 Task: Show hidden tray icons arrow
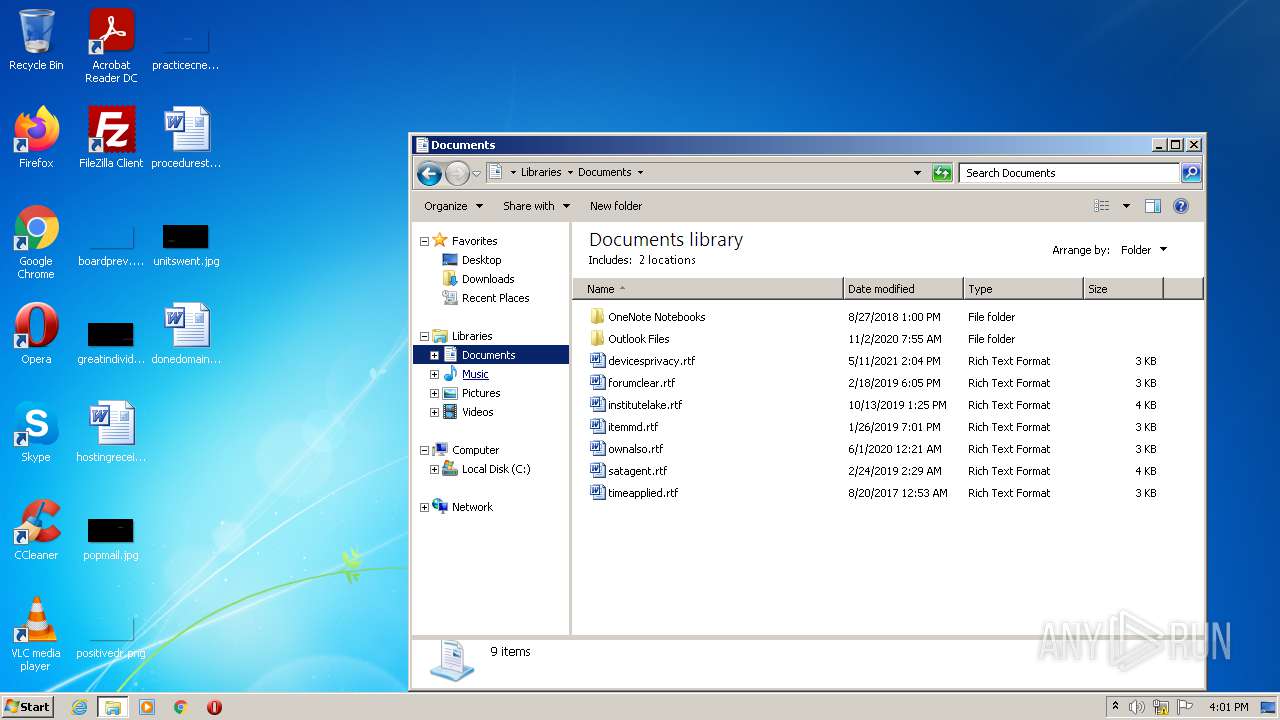point(1115,706)
